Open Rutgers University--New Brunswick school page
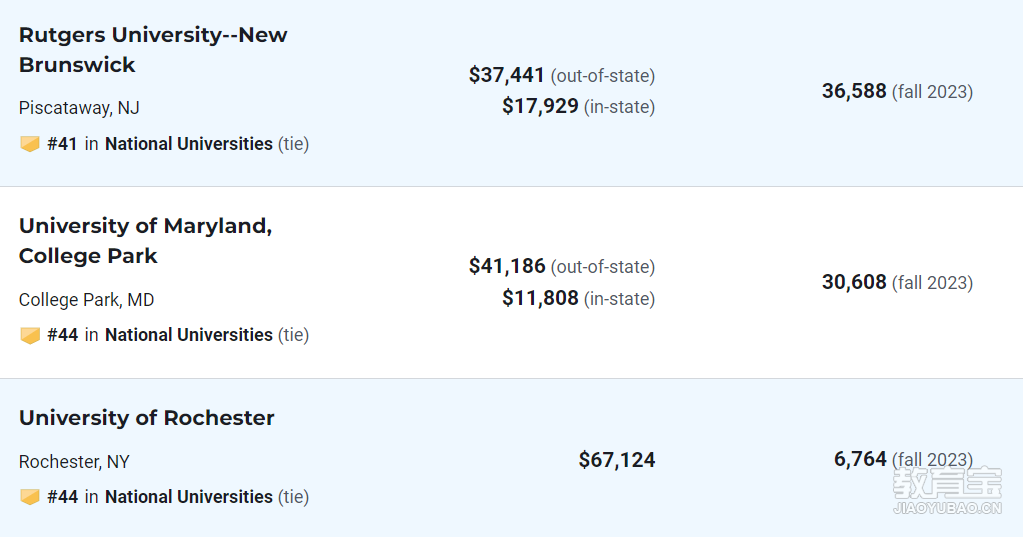The height and width of the screenshot is (537, 1023). point(153,50)
